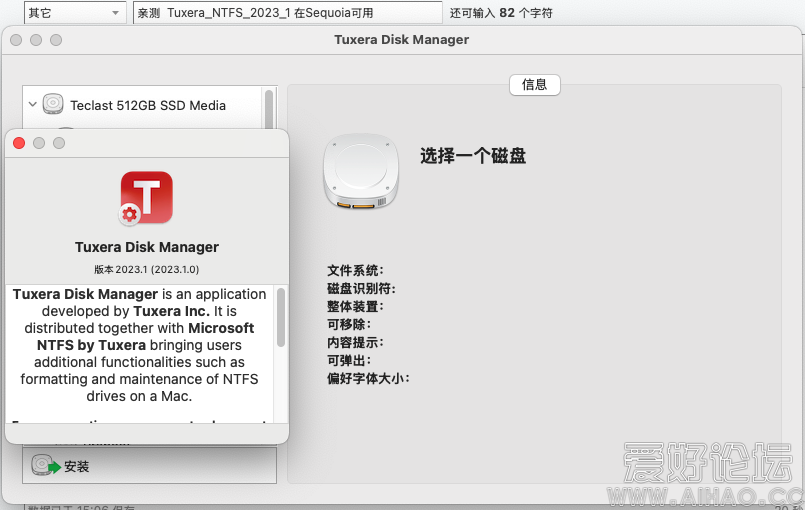Open the 其它 category dropdown
805x510 pixels.
tap(74, 12)
